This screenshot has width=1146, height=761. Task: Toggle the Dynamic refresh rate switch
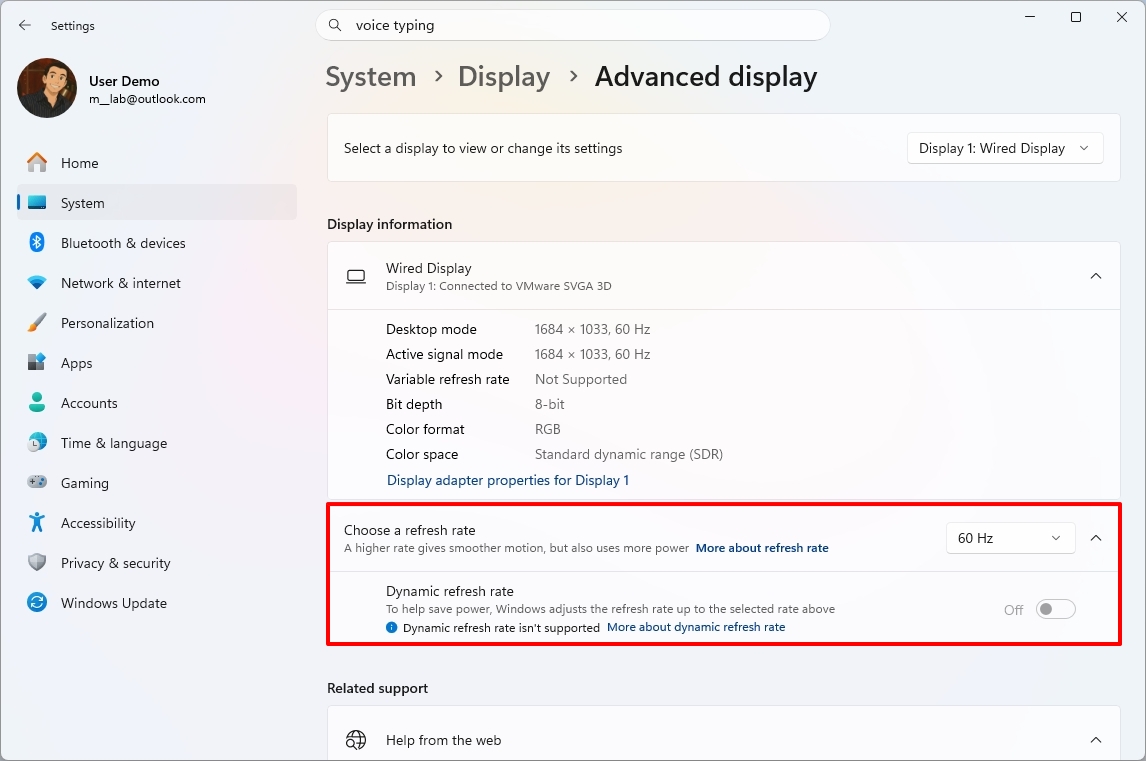[x=1055, y=609]
